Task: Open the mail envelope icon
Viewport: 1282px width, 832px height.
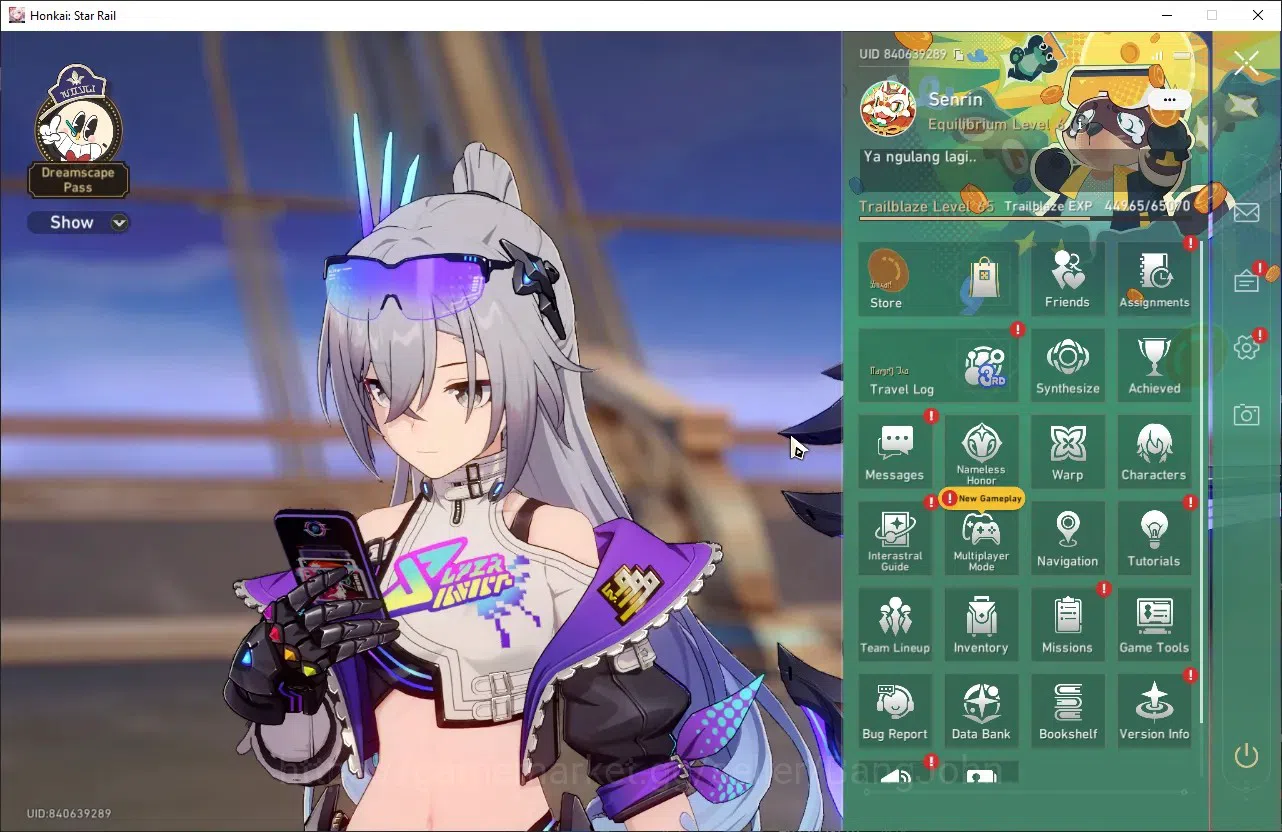Action: click(1246, 212)
